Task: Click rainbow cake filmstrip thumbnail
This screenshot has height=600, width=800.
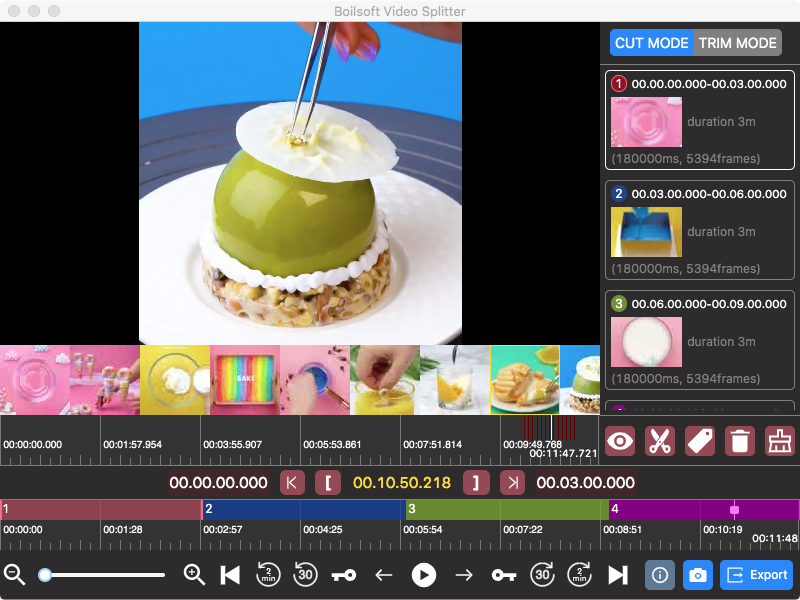Action: coord(245,380)
